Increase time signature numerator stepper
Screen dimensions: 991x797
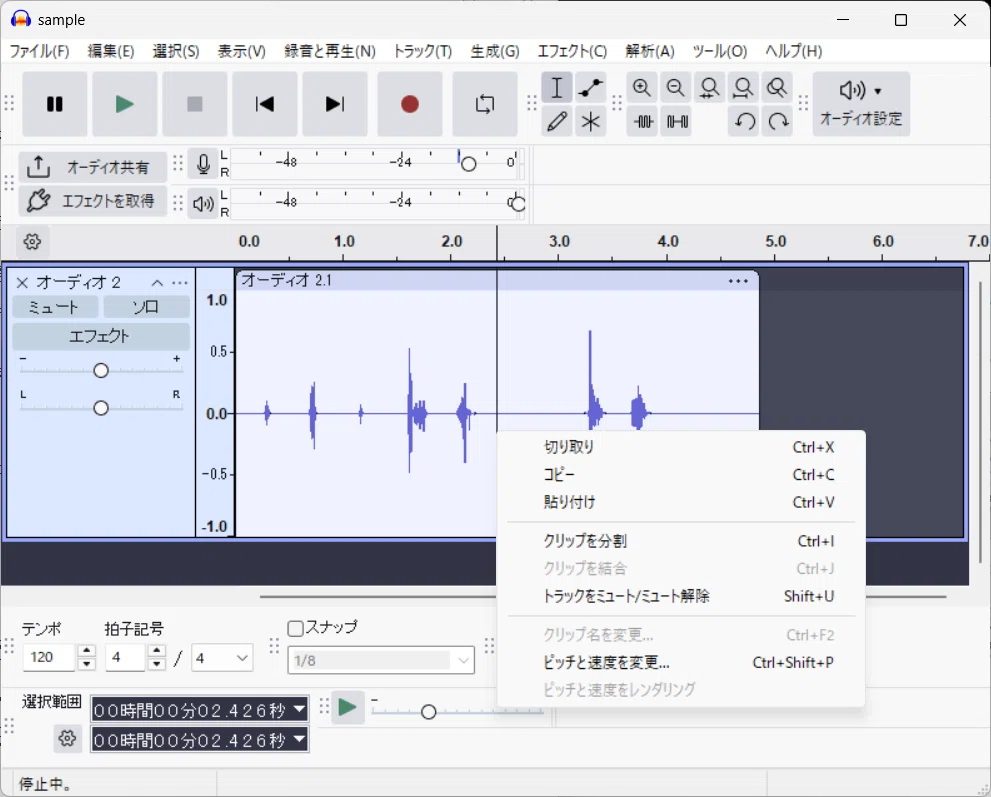pos(157,651)
